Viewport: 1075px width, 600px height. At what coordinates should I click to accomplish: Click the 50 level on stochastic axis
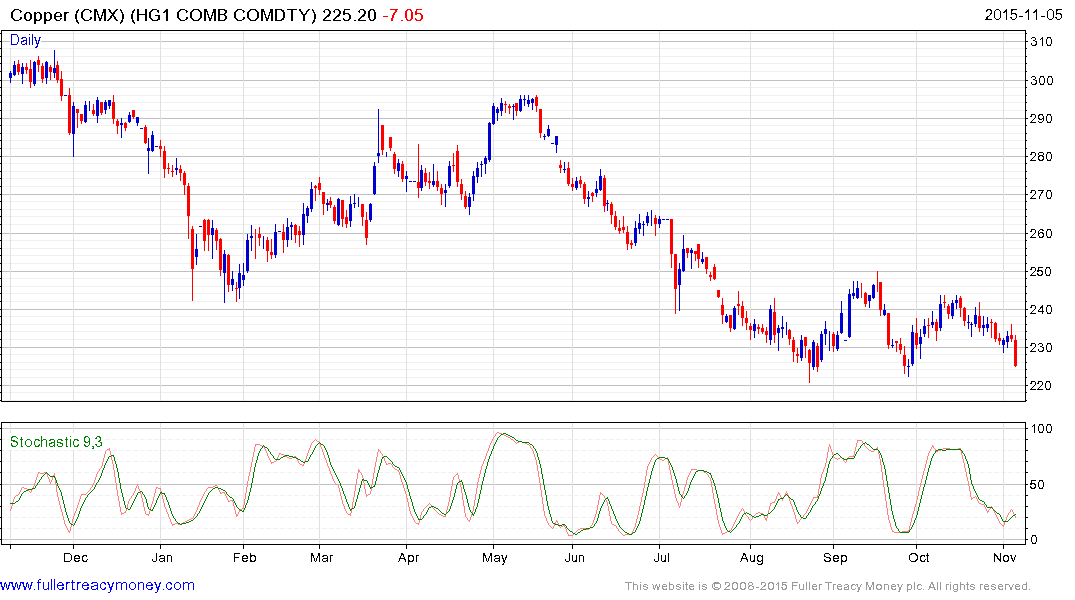pos(1039,485)
